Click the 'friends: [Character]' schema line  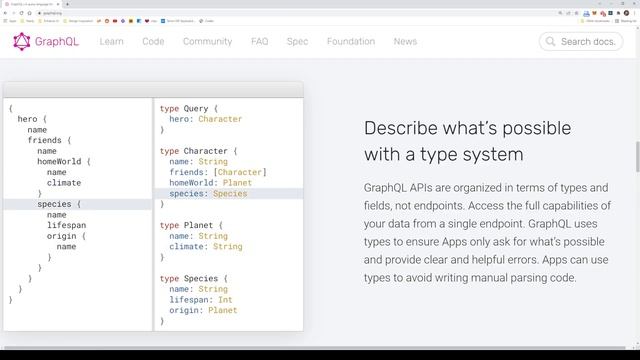pyautogui.click(x=218, y=172)
